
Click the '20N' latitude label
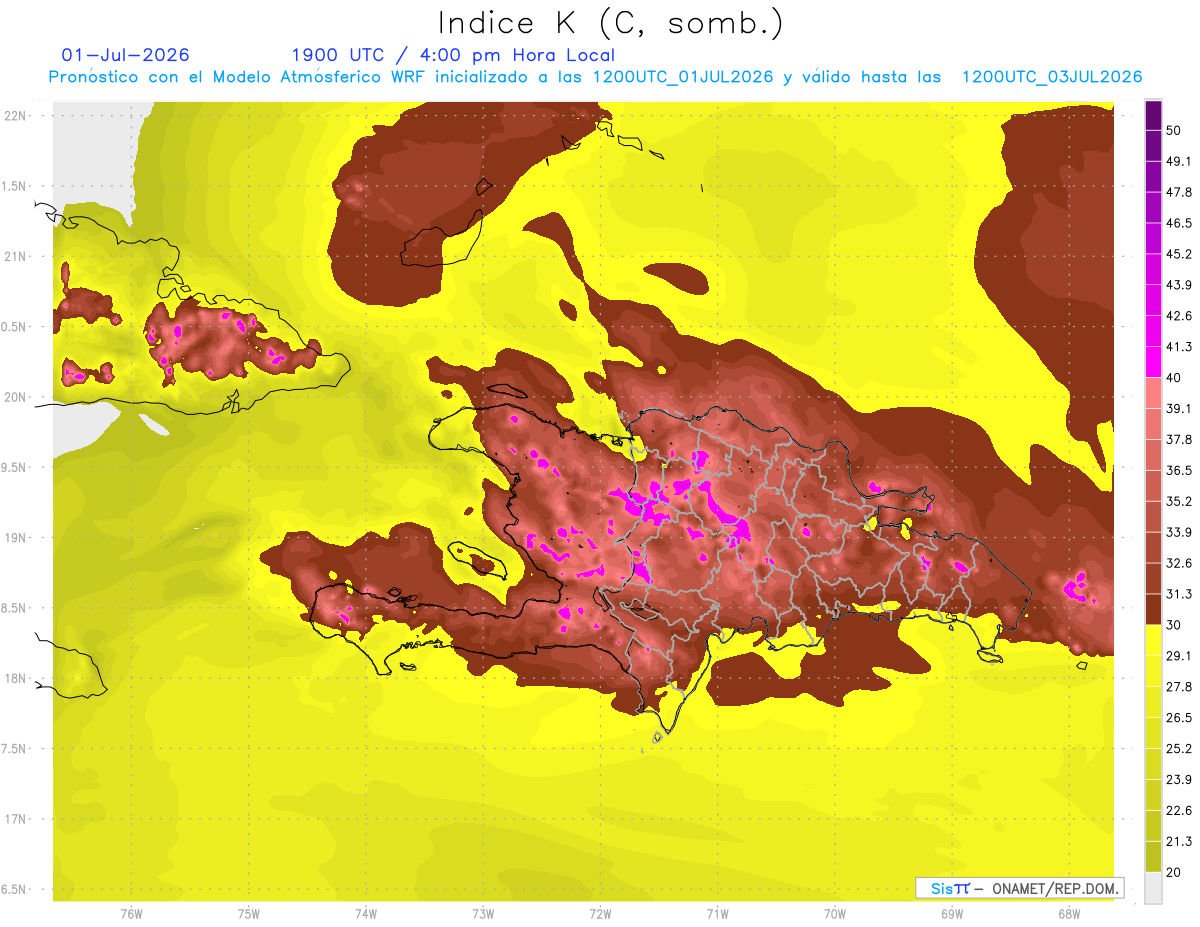[16, 397]
